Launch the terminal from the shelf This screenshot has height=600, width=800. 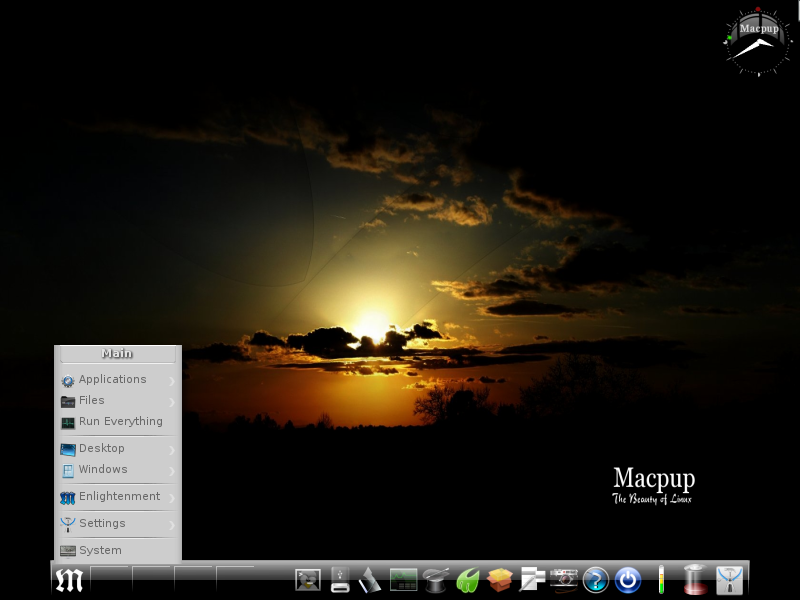[308, 580]
